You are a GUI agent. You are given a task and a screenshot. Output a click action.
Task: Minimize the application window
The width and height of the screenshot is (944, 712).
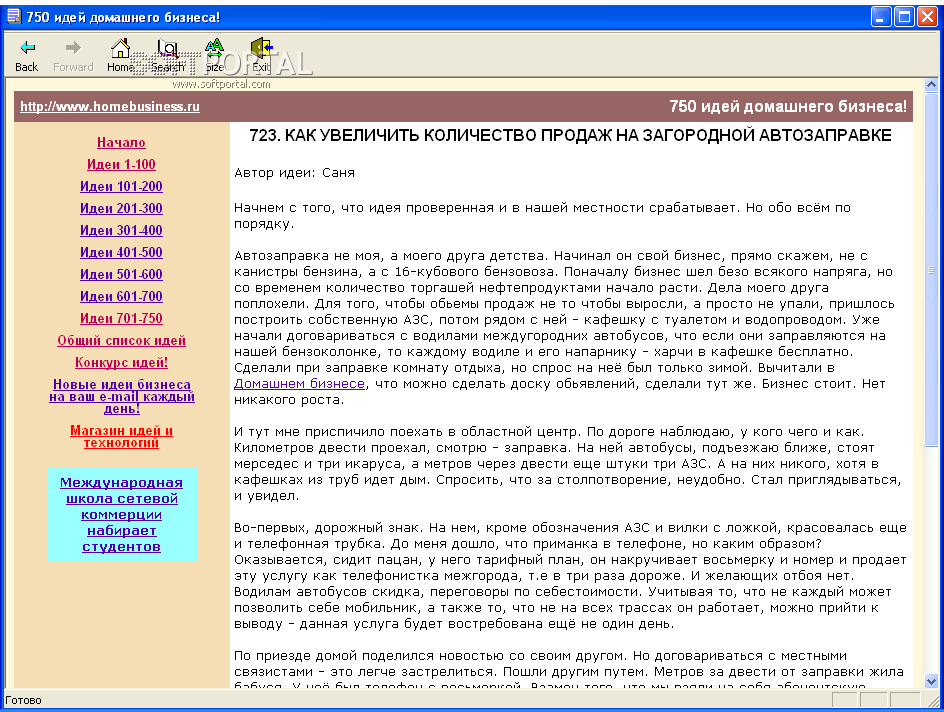(x=881, y=17)
